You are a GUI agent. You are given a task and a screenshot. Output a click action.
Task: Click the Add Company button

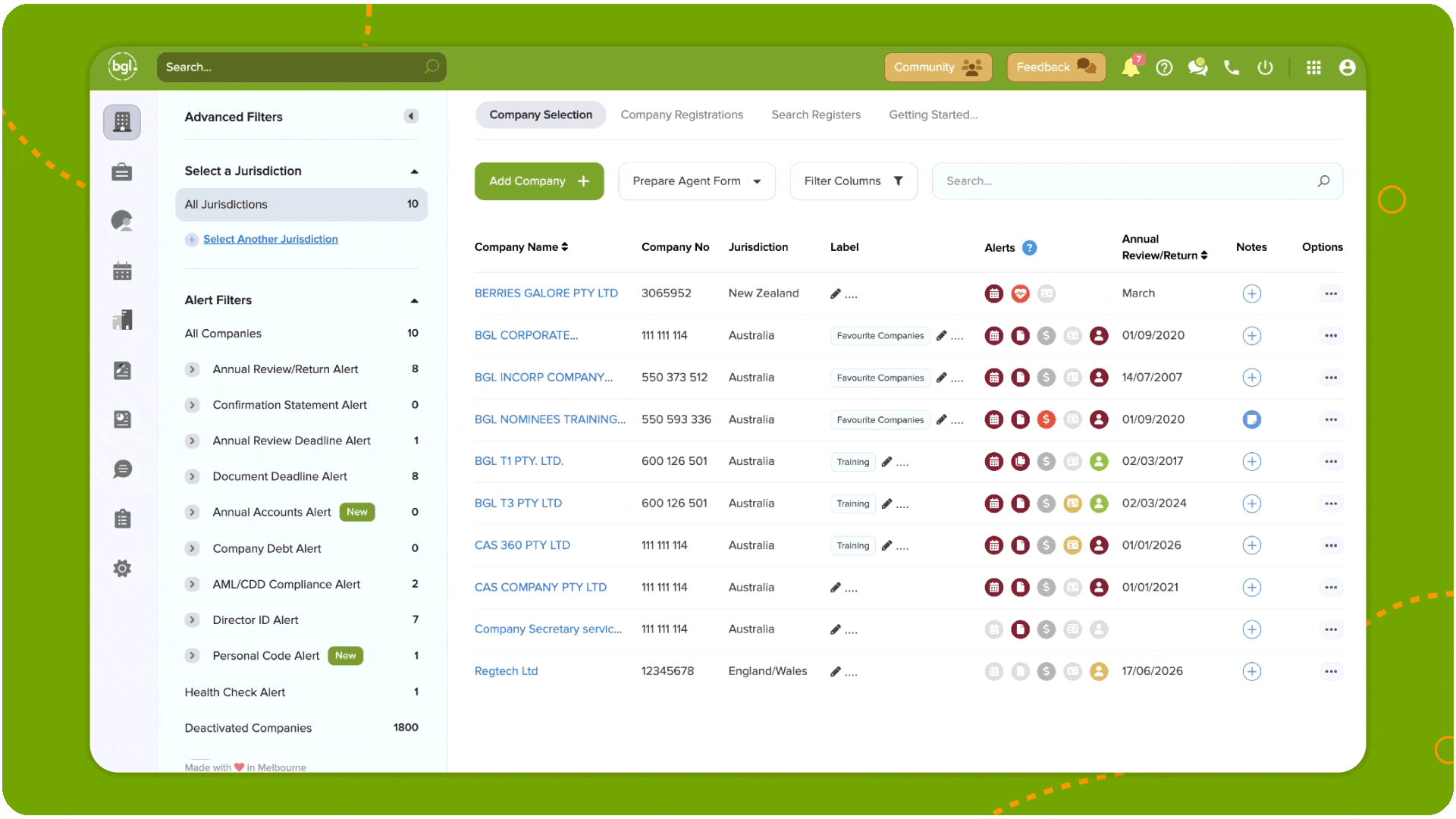(539, 181)
